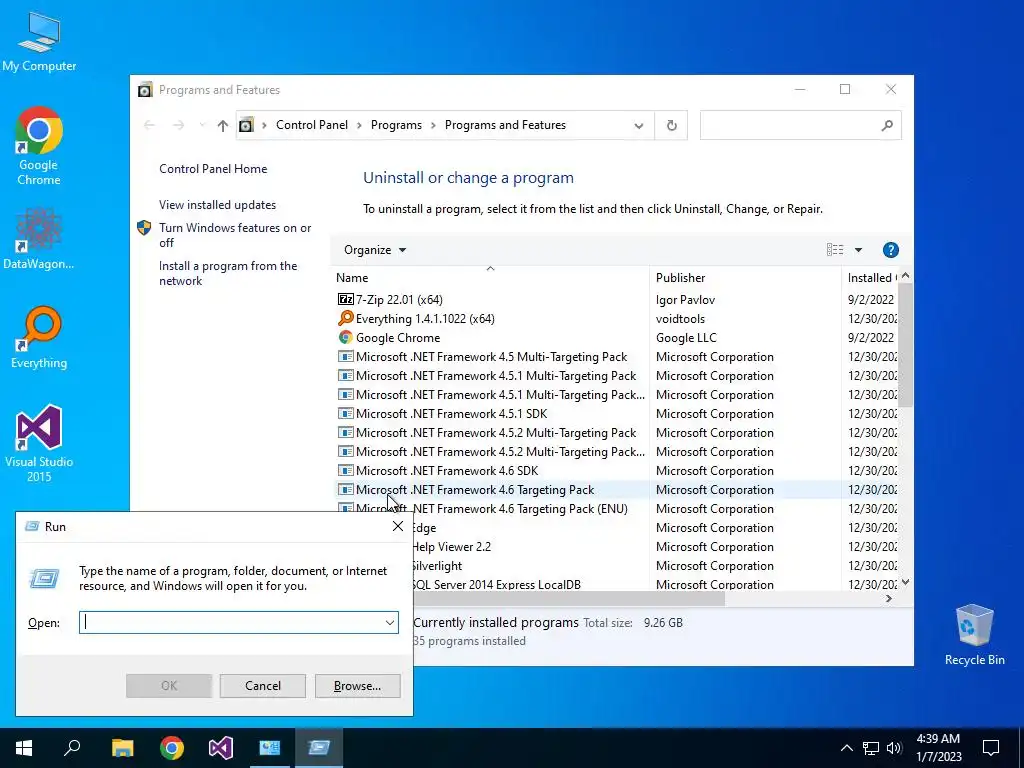Refresh the Programs and Features address bar

(671, 125)
